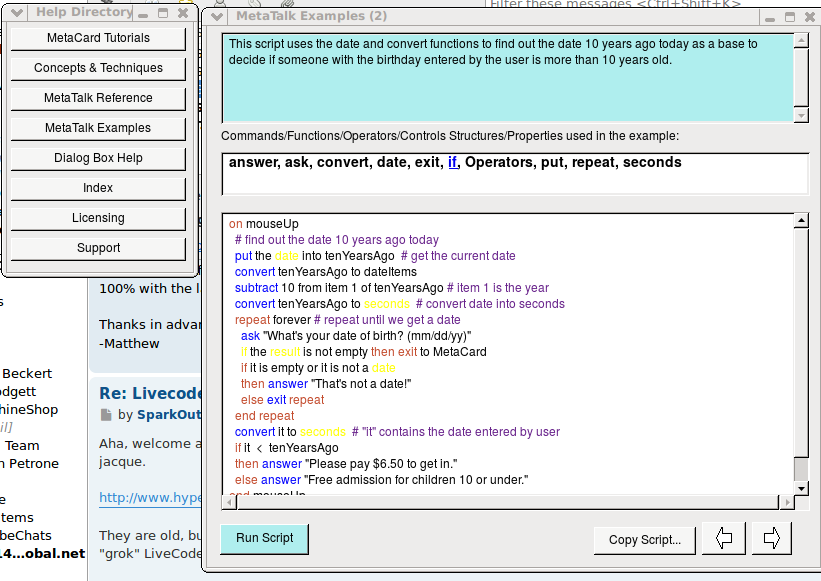The height and width of the screenshot is (581, 821).
Task: Close the Help Directory window
Action: pyautogui.click(x=182, y=14)
